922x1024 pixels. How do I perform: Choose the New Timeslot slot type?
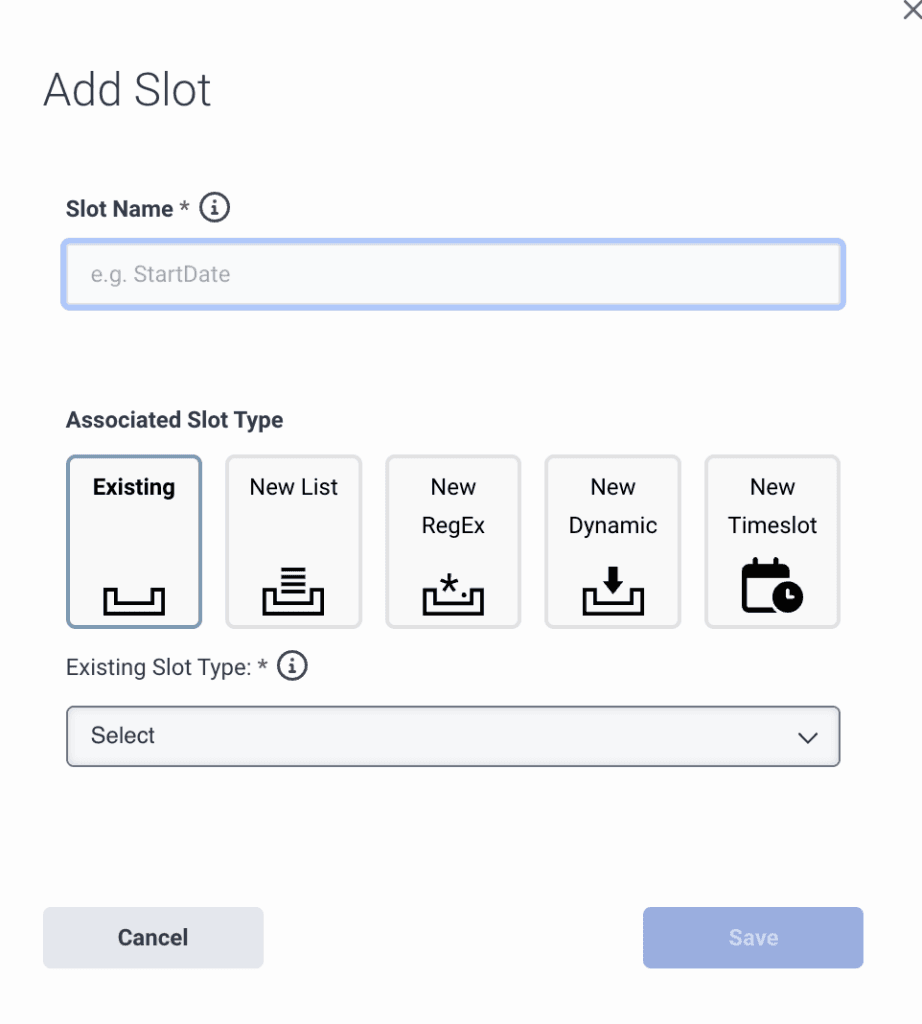point(772,541)
